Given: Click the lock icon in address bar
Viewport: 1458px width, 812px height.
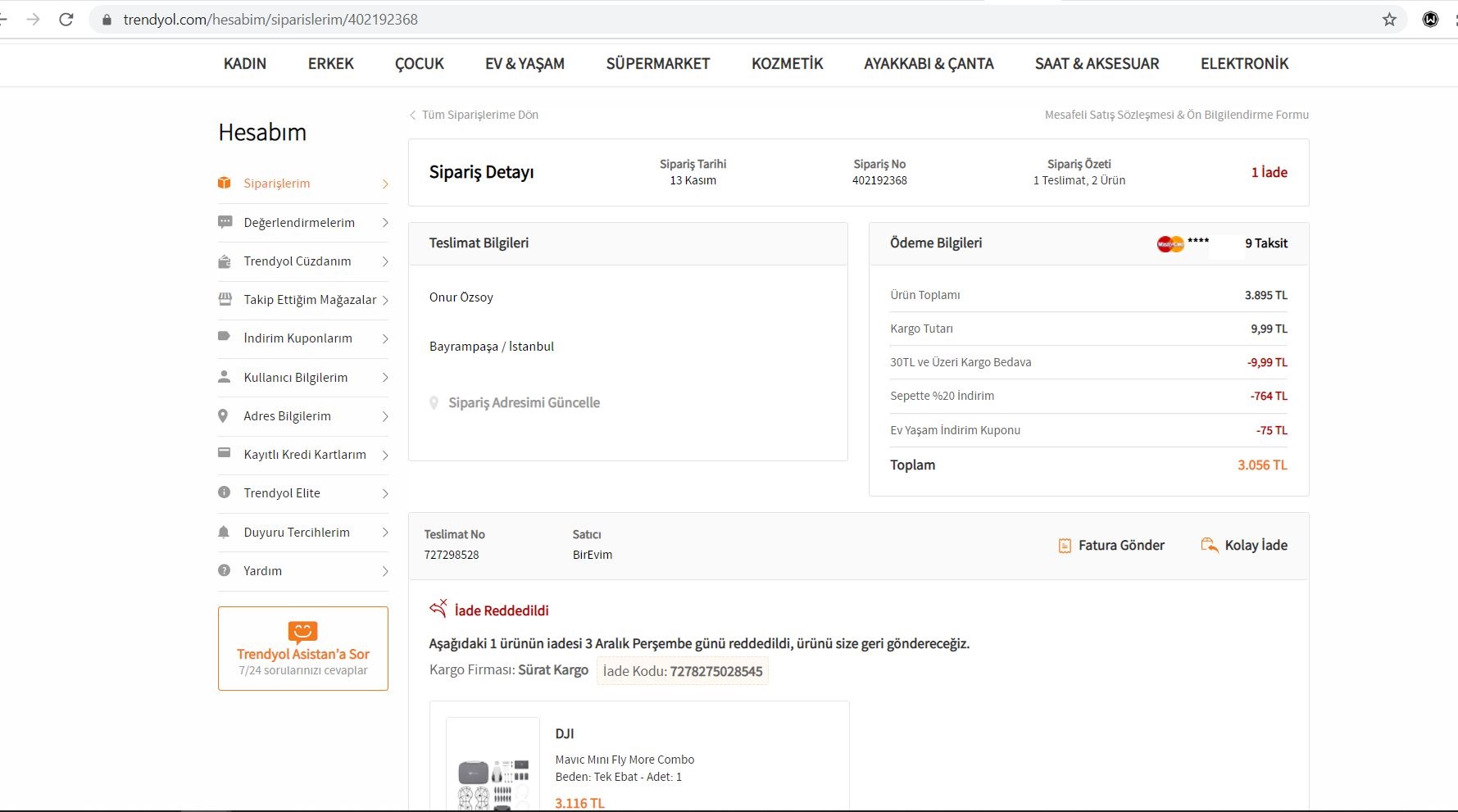Looking at the screenshot, I should [107, 20].
